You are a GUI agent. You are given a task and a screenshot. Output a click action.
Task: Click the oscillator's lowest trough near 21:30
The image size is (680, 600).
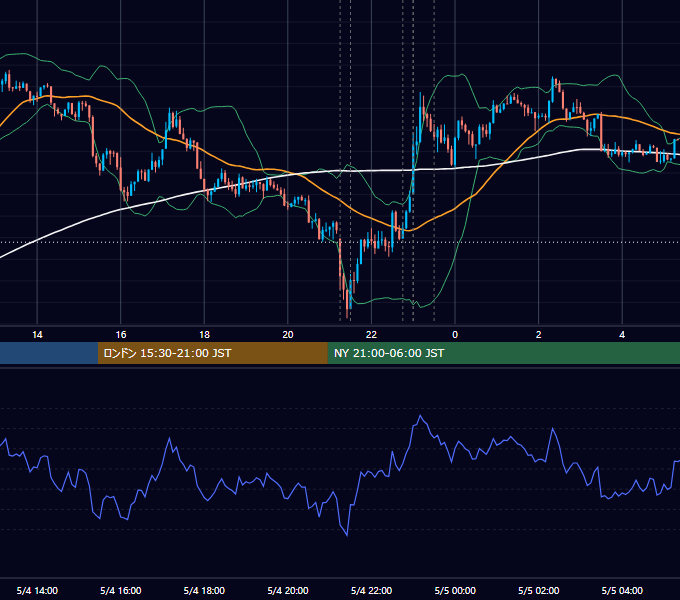coord(347,535)
